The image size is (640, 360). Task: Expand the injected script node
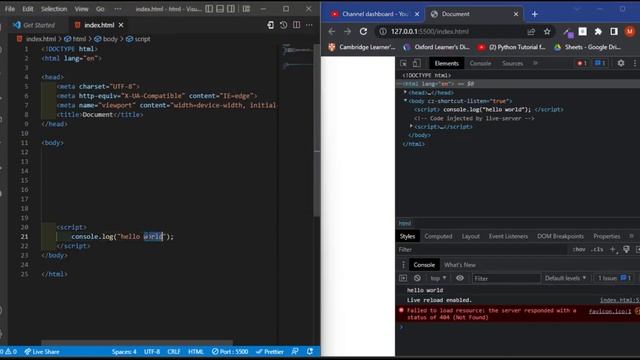pyautogui.click(x=411, y=126)
